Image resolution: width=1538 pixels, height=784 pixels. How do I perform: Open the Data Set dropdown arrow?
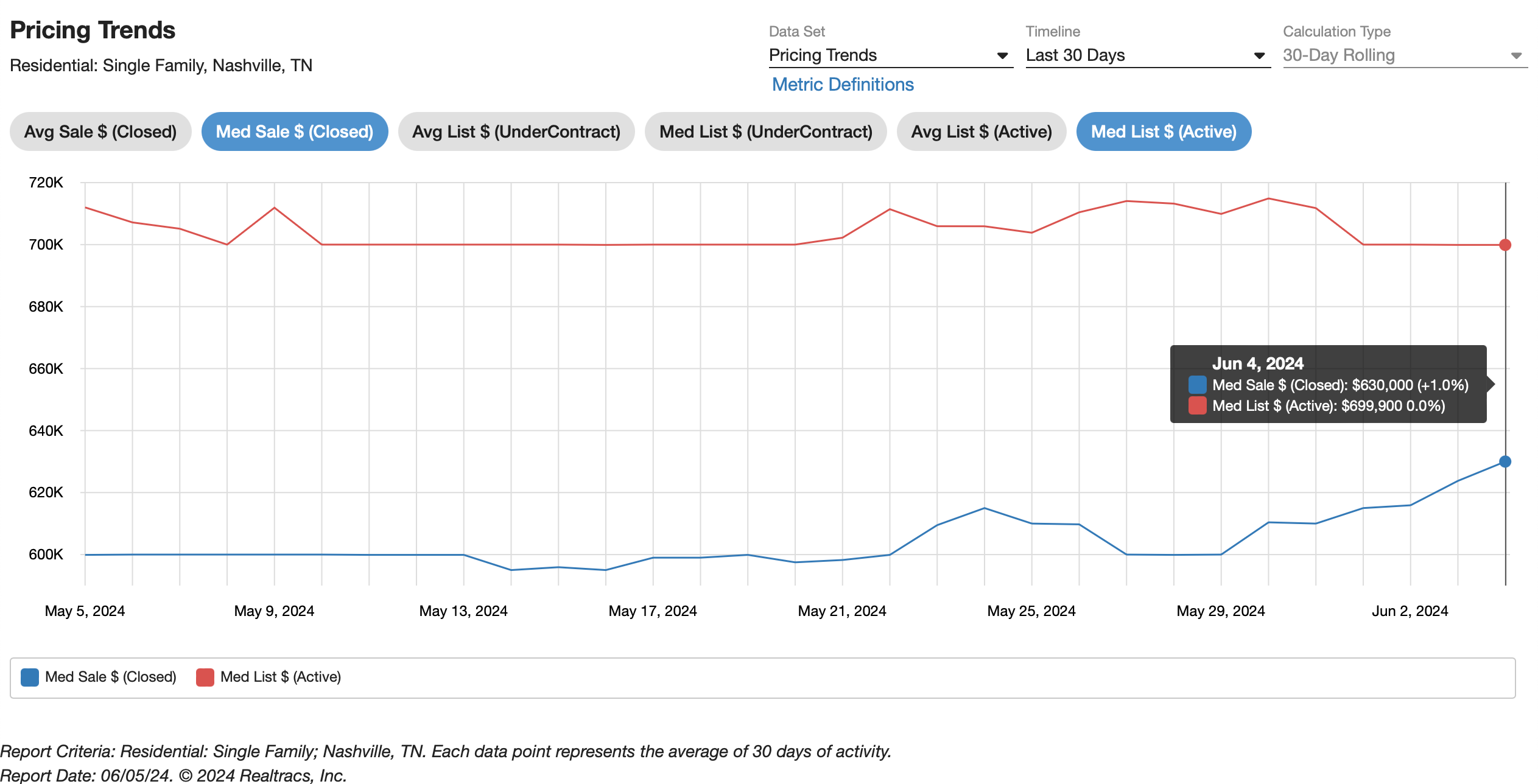point(1002,55)
